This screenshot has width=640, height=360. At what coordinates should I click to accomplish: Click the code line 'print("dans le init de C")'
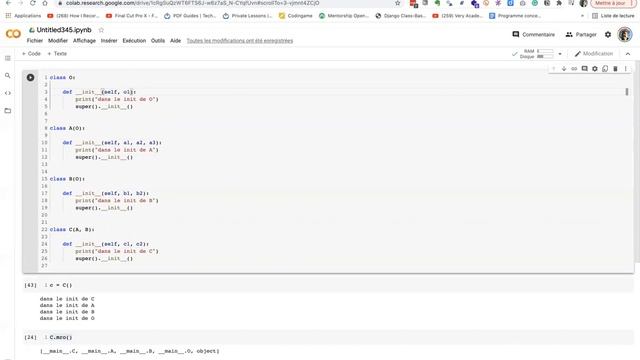tap(117, 251)
